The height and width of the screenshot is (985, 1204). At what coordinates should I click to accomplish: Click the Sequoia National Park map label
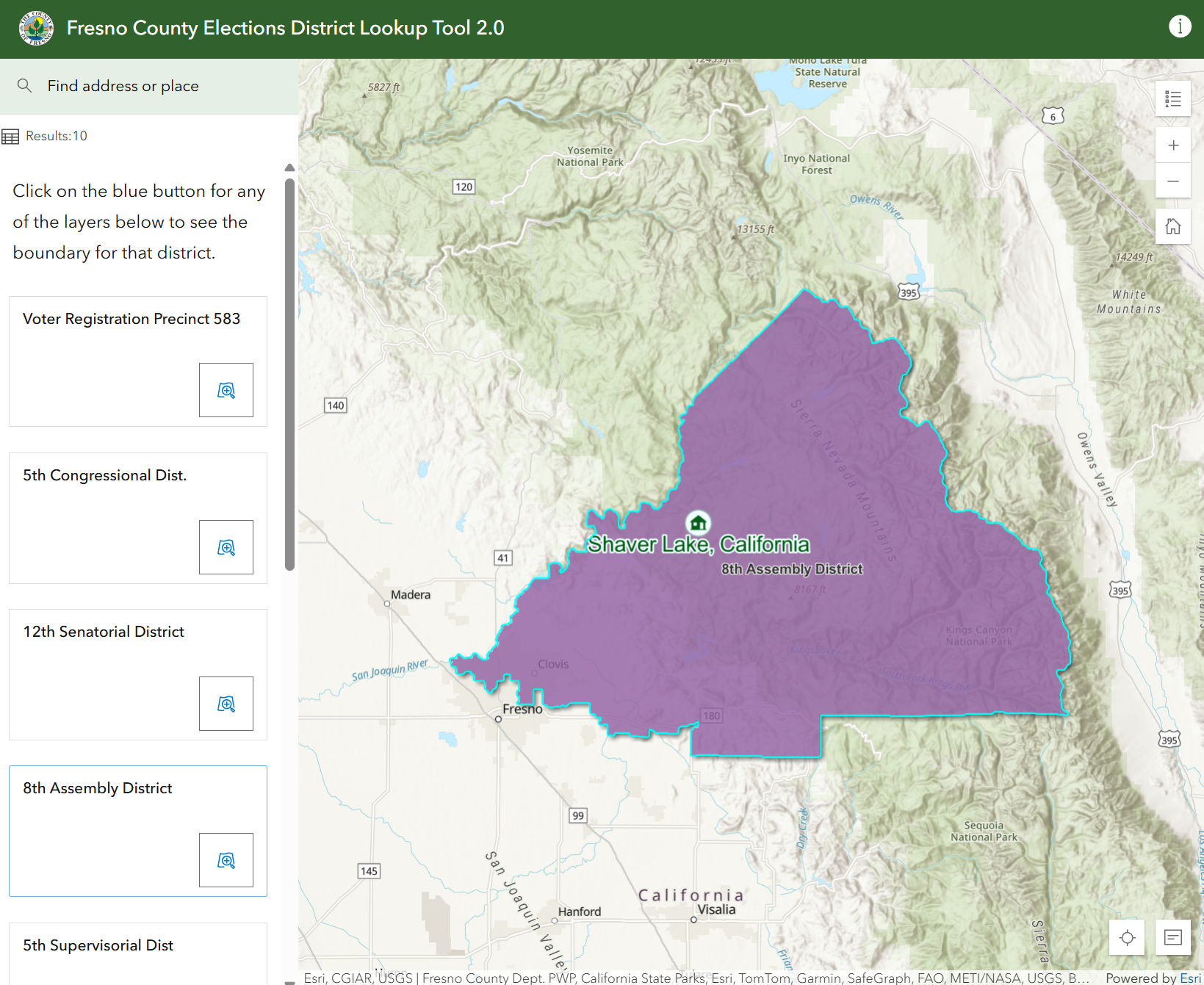(984, 831)
